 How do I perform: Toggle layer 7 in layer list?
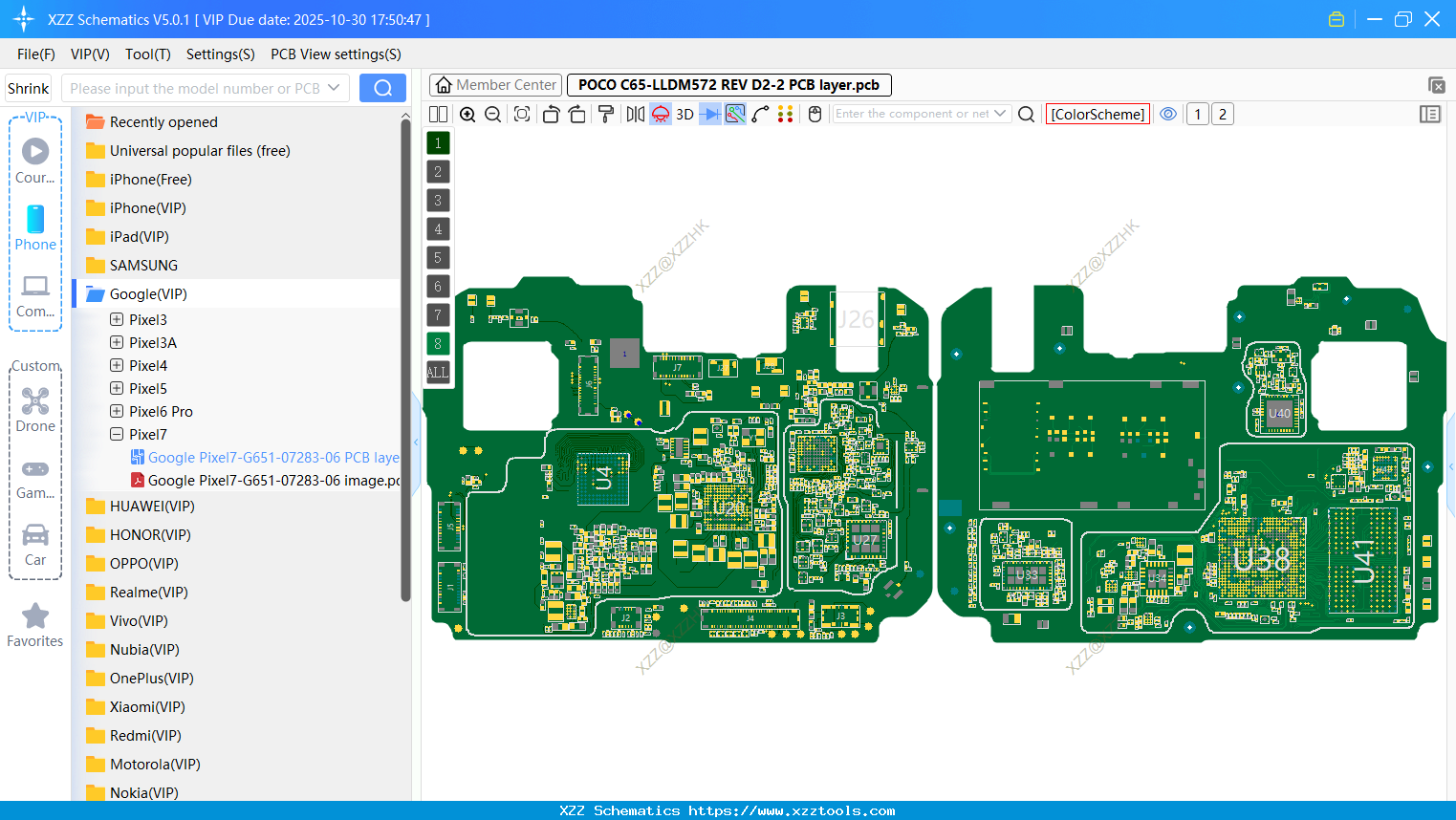pos(438,315)
